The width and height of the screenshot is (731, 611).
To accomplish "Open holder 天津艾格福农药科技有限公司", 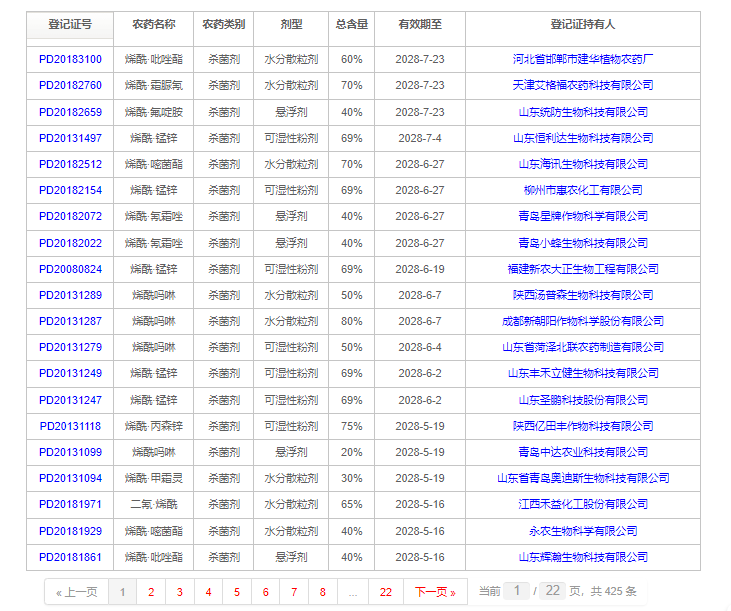I will (x=583, y=86).
